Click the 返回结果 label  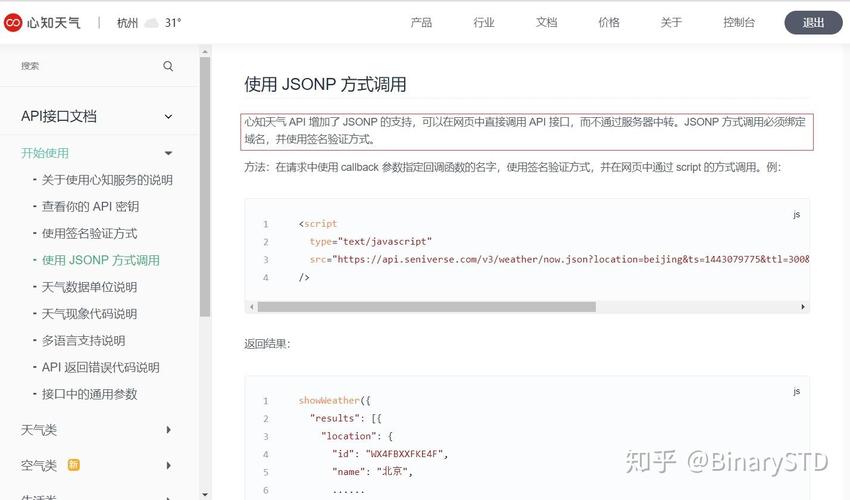[x=267, y=344]
